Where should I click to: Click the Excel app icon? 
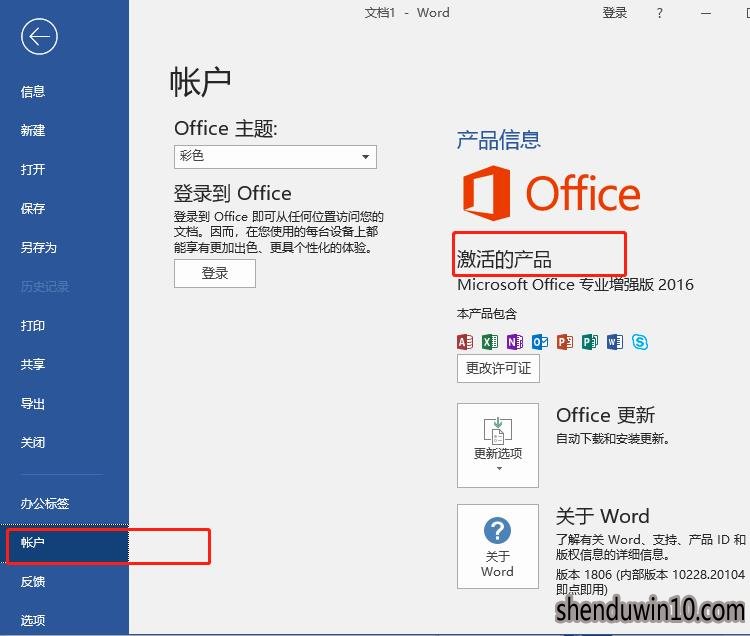click(x=490, y=342)
